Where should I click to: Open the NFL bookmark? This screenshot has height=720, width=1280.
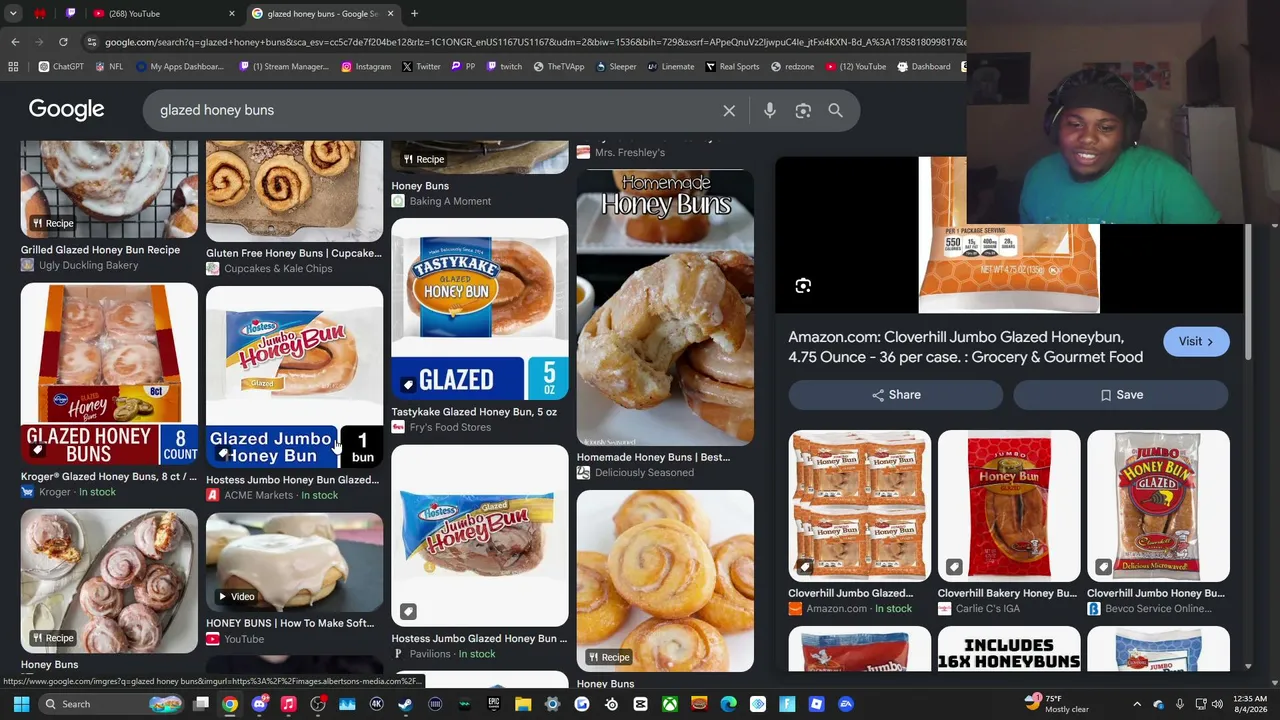click(x=109, y=67)
